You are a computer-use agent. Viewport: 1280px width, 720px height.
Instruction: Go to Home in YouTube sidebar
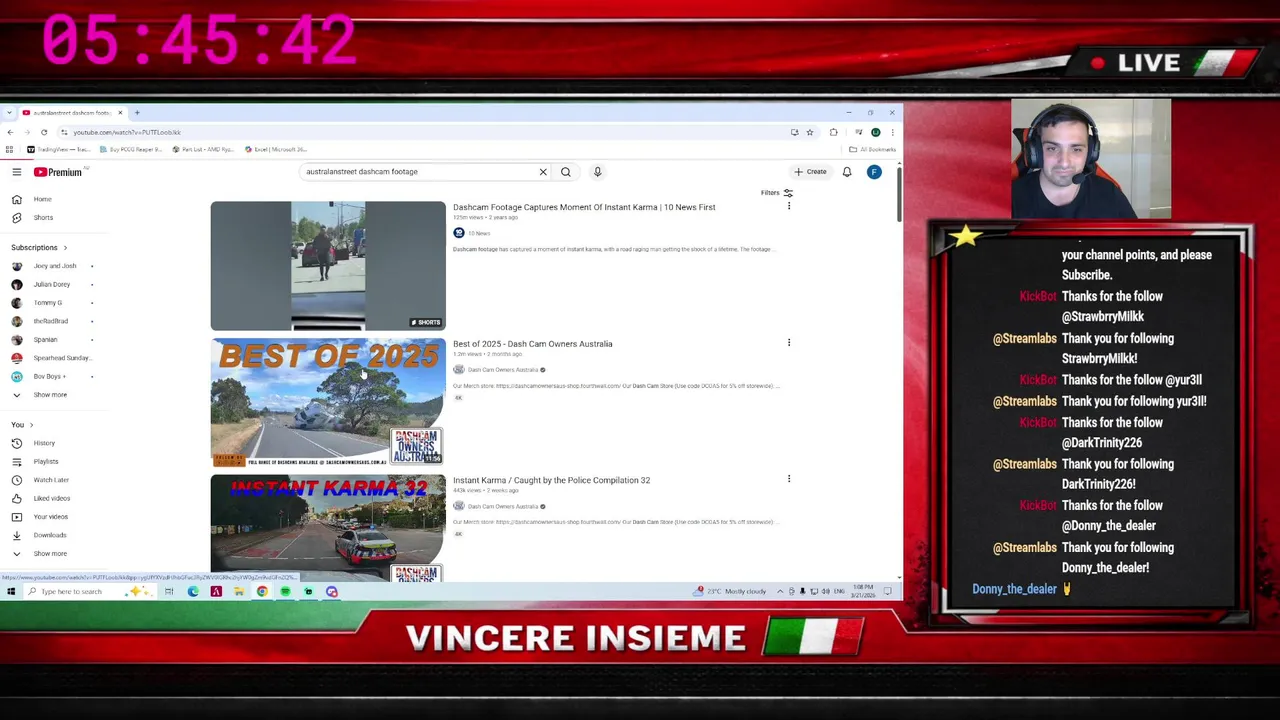(32, 199)
